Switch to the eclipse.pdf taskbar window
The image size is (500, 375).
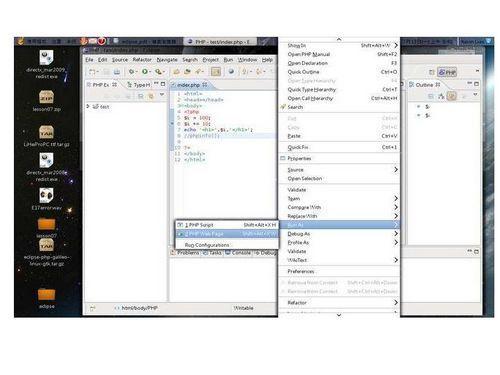(x=145, y=42)
